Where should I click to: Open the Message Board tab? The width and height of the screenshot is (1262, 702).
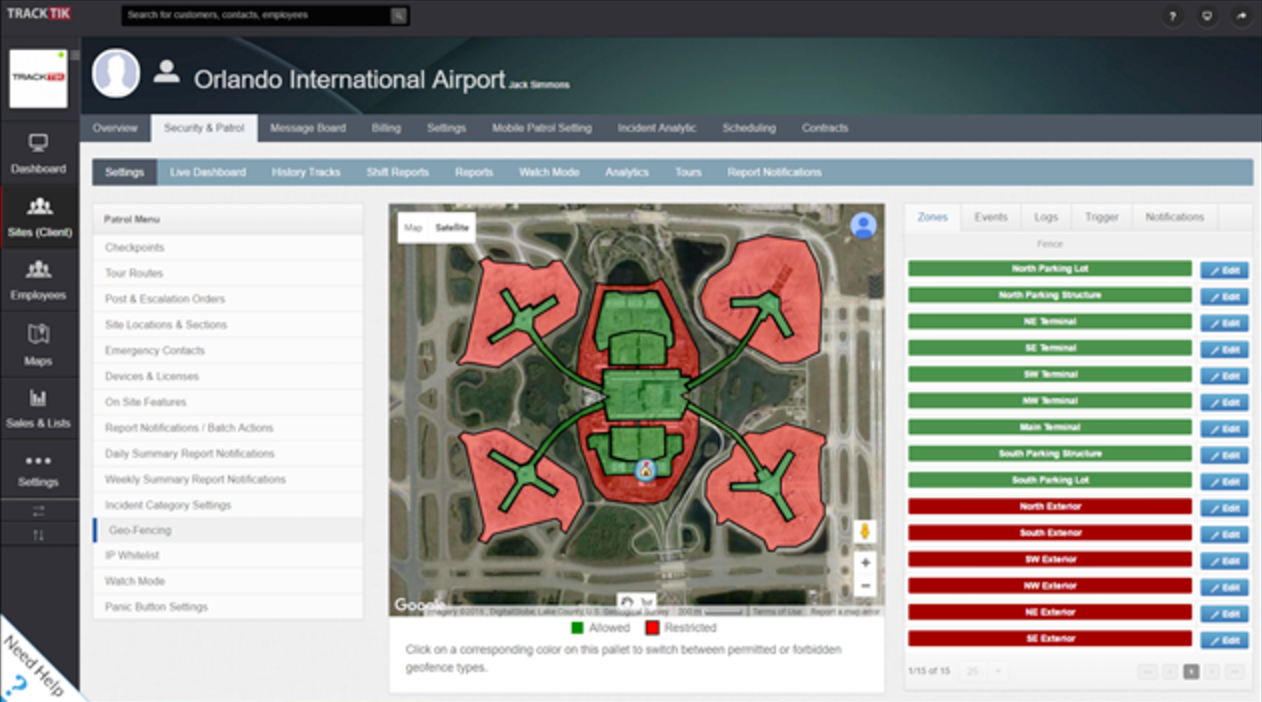tap(308, 128)
